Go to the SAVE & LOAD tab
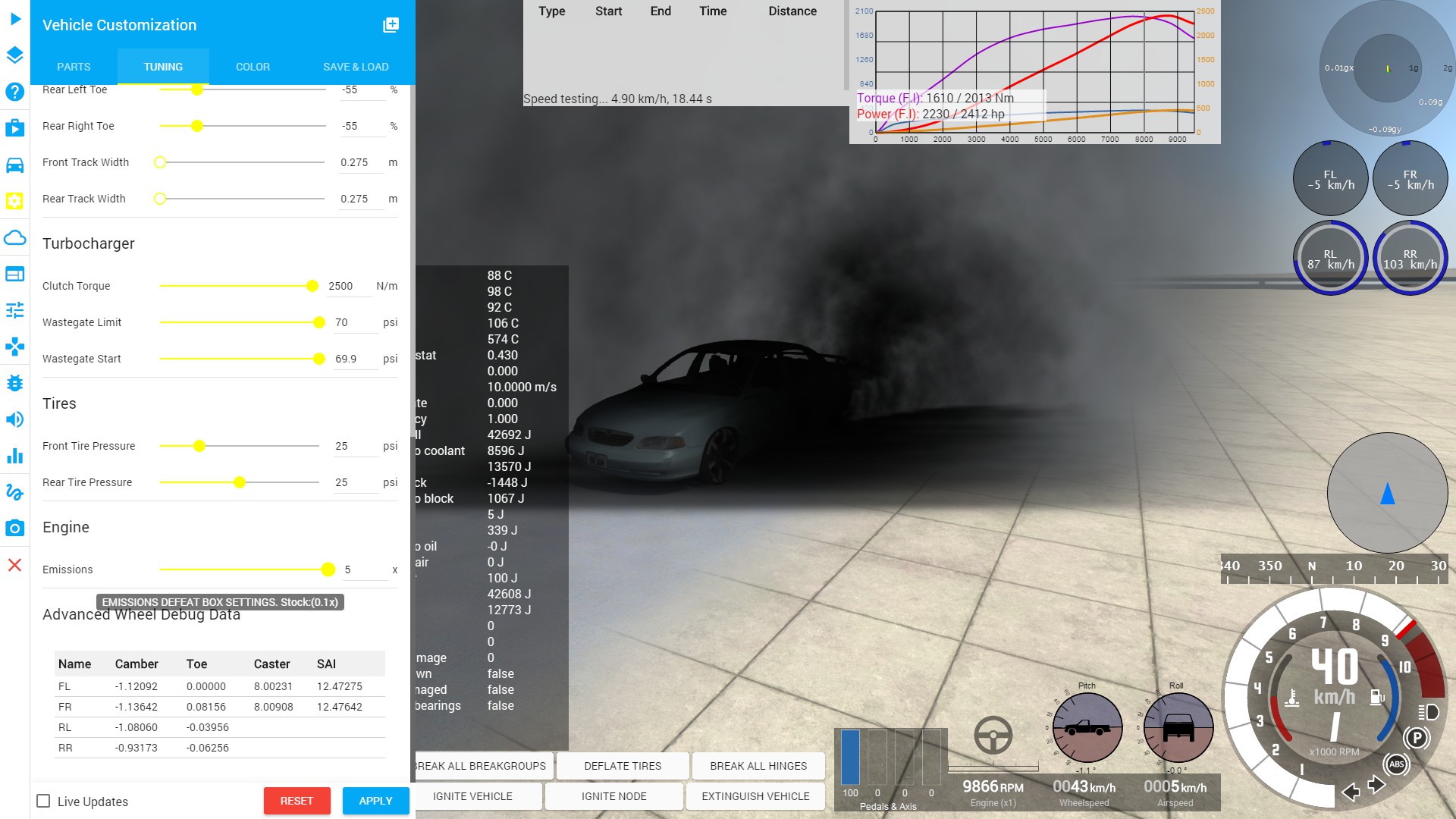This screenshot has width=1456, height=819. pos(356,67)
